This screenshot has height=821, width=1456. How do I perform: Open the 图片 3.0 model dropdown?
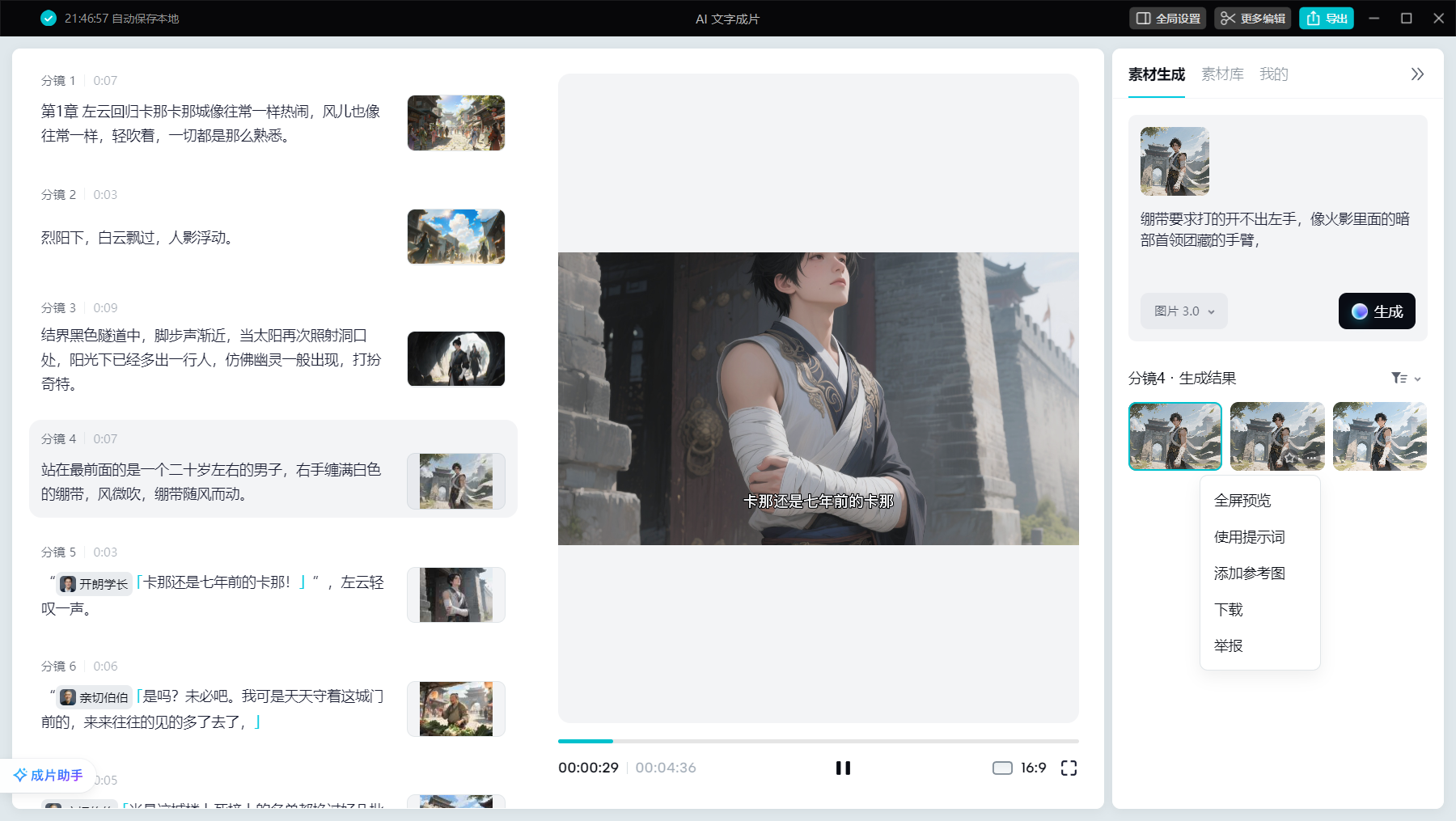[1184, 311]
